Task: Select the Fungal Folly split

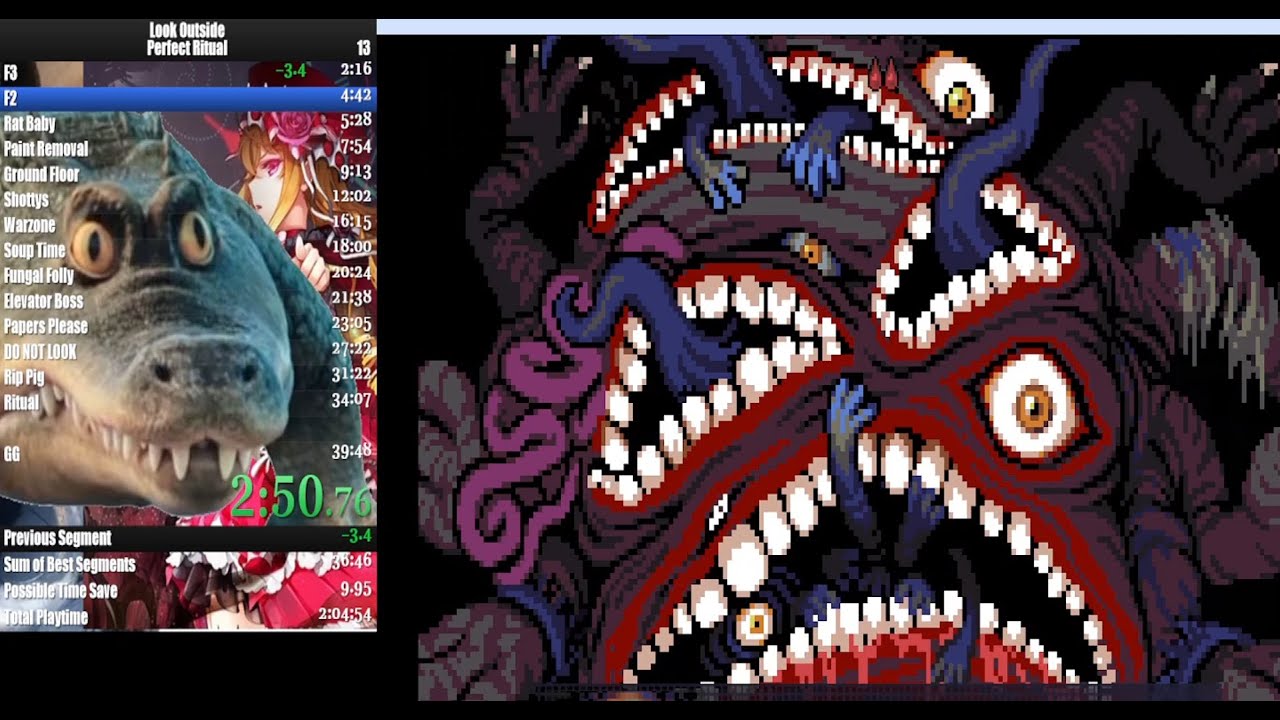Action: point(188,275)
